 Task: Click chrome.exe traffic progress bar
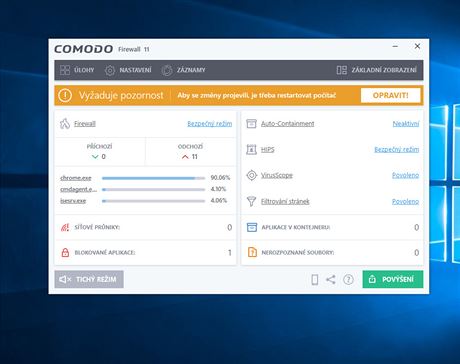[x=153, y=178]
